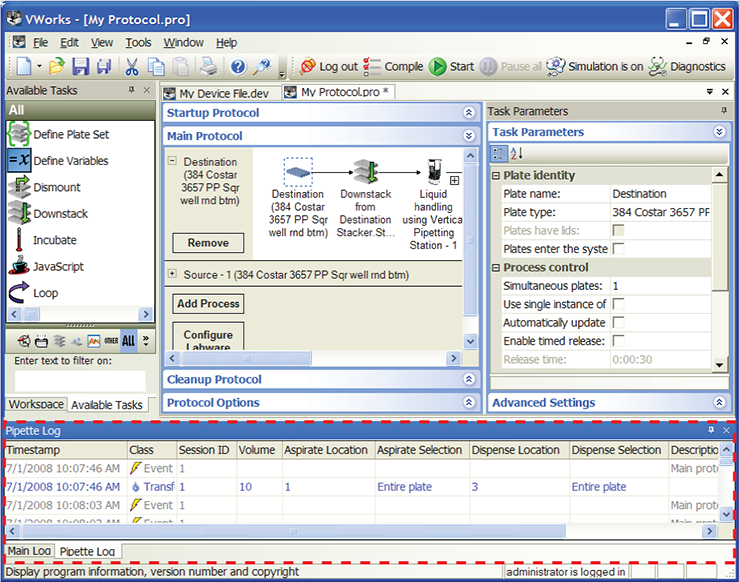
Task: Open the Tools menu
Action: tap(138, 43)
